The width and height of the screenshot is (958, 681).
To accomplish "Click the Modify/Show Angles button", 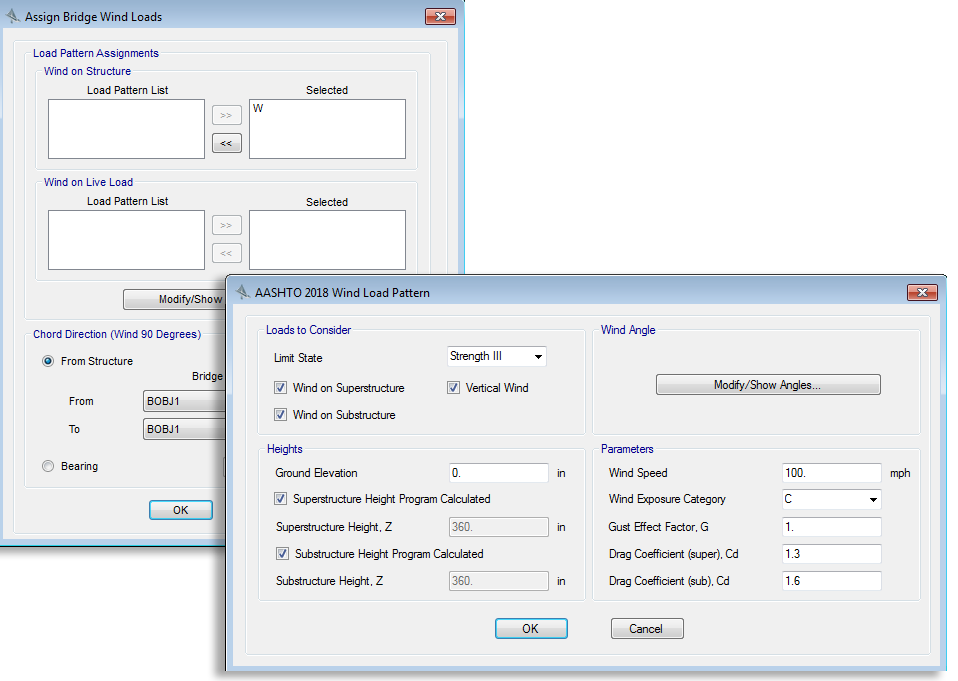I will [768, 385].
